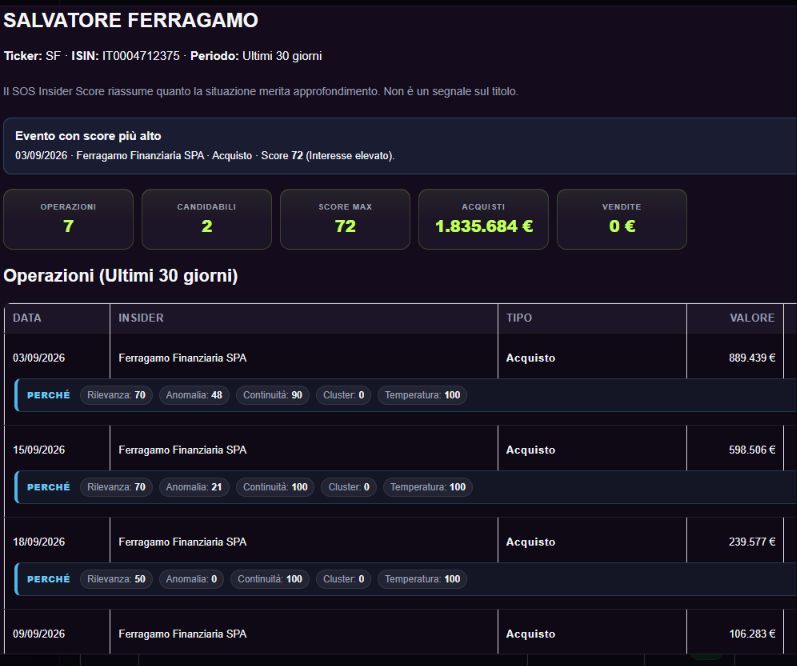This screenshot has height=666, width=797.
Task: Select the 18/09/2026 date cell
Action: [x=39, y=542]
